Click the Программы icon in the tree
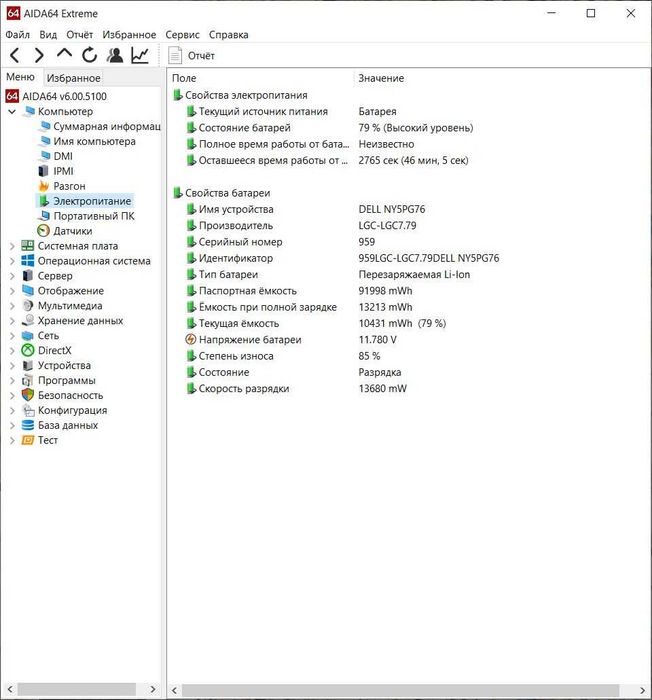 click(28, 381)
